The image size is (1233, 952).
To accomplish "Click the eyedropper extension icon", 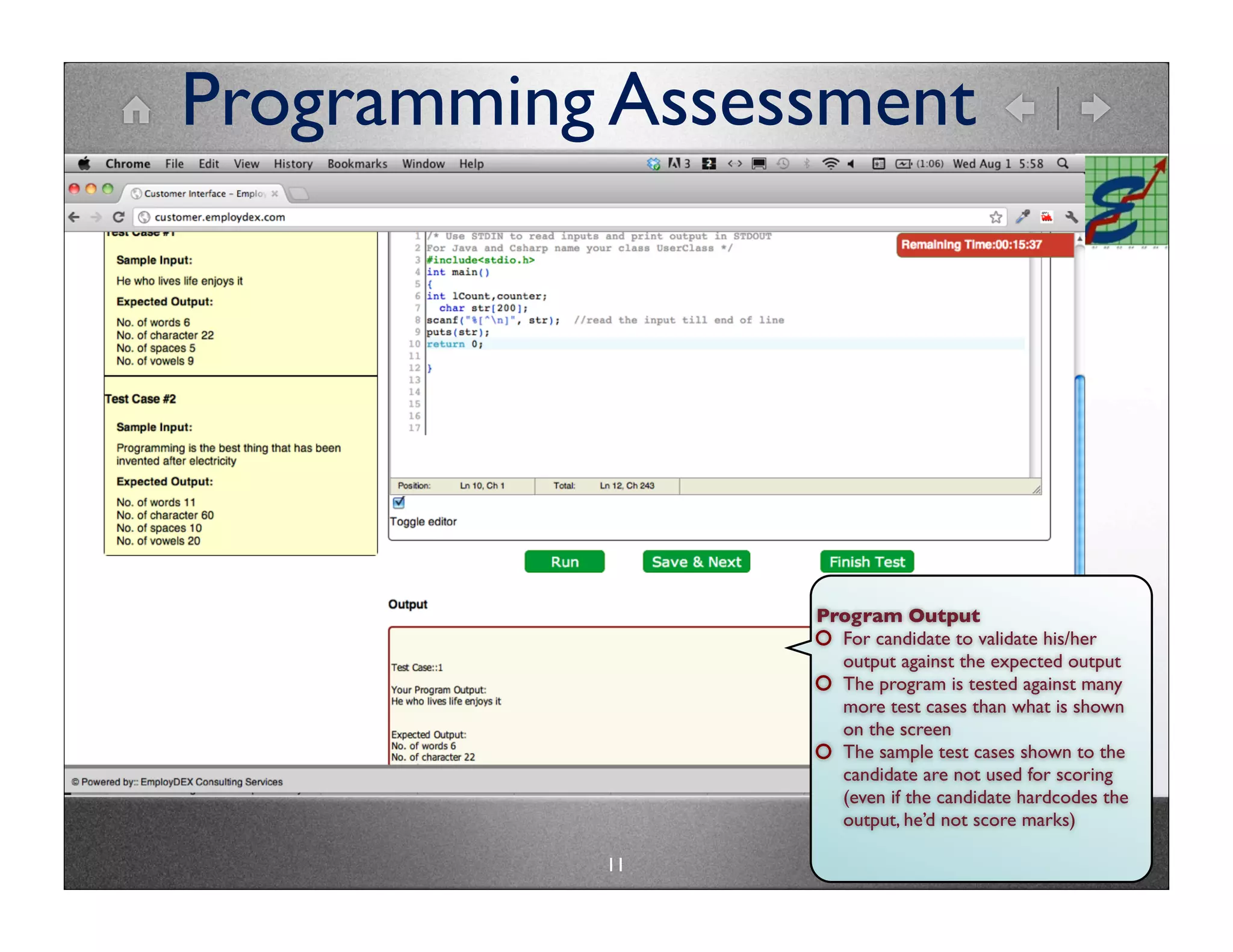I will (1022, 217).
